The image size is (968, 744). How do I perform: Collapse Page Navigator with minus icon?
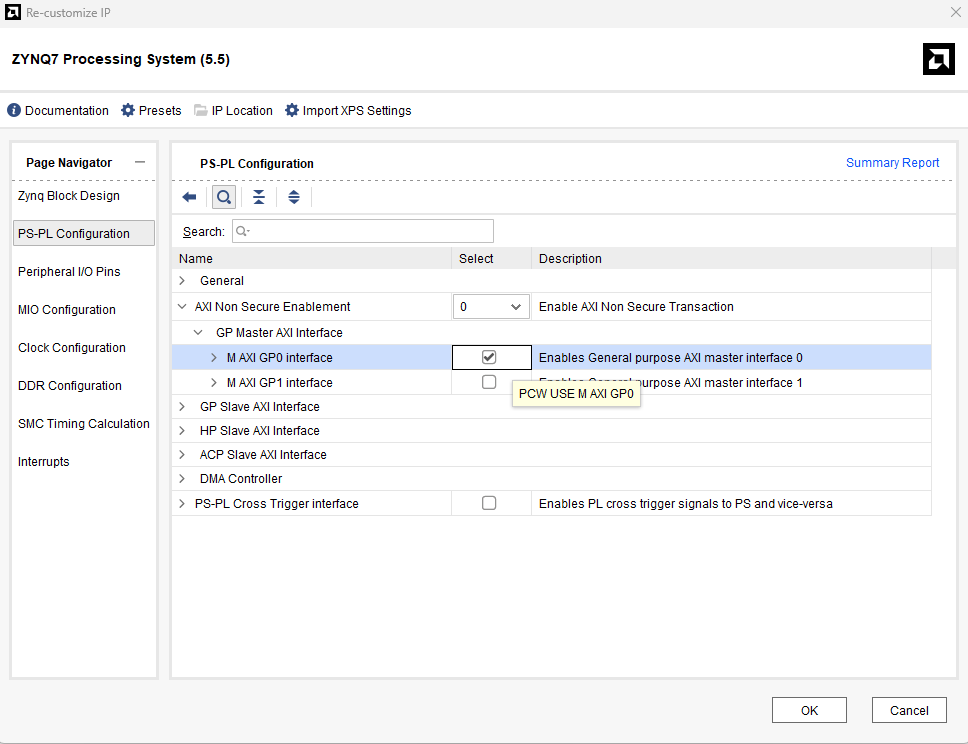(140, 162)
